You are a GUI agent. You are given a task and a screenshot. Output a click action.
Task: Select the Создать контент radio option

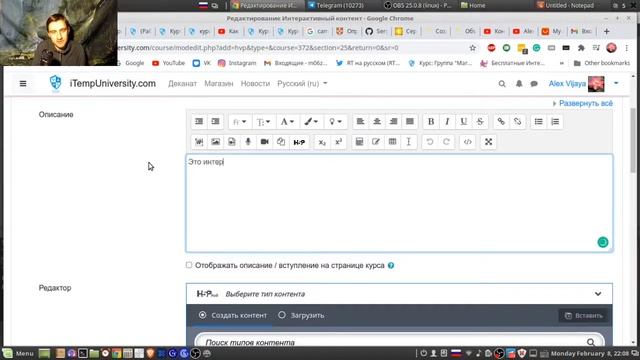coord(202,315)
